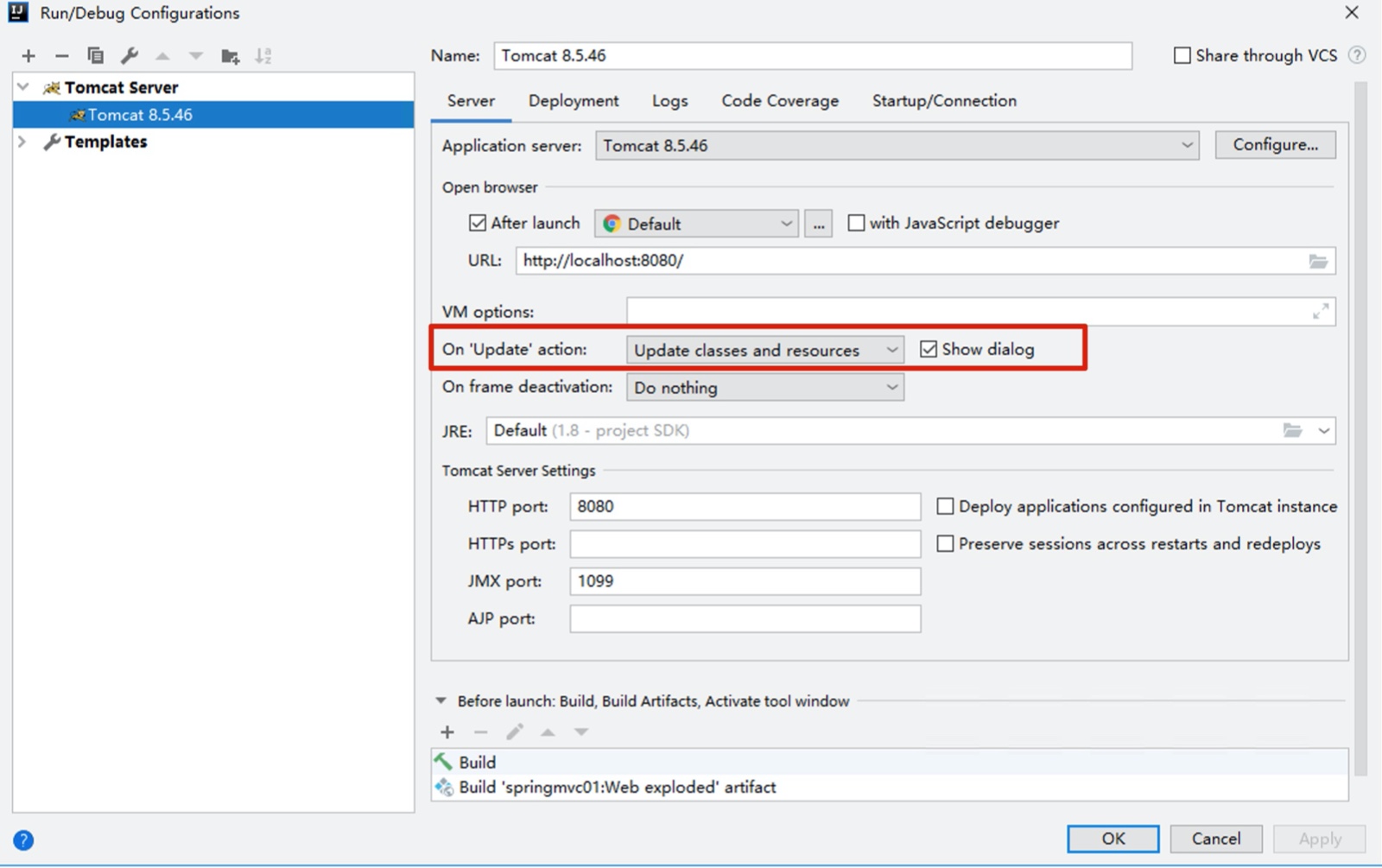This screenshot has height=868, width=1382.
Task: Click the JMX port field
Action: (745, 581)
